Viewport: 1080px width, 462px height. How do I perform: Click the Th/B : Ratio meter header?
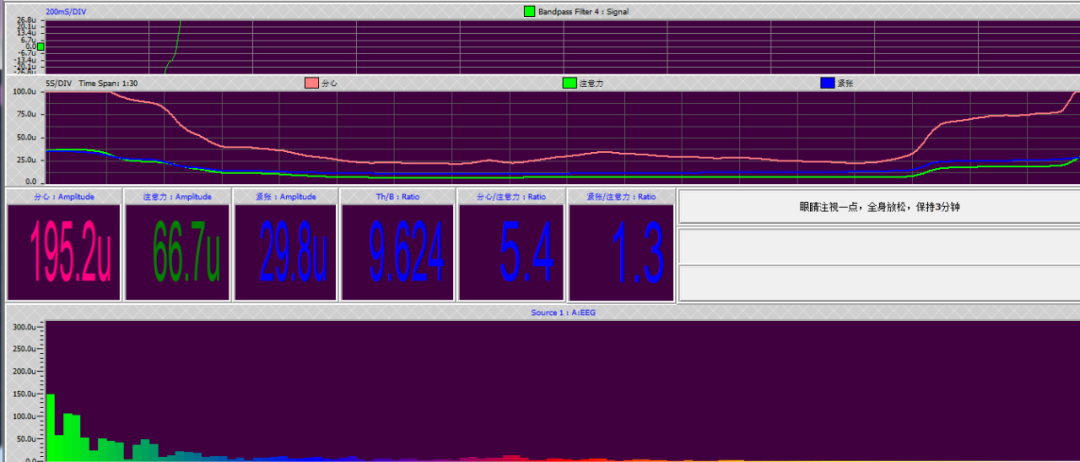coord(397,197)
